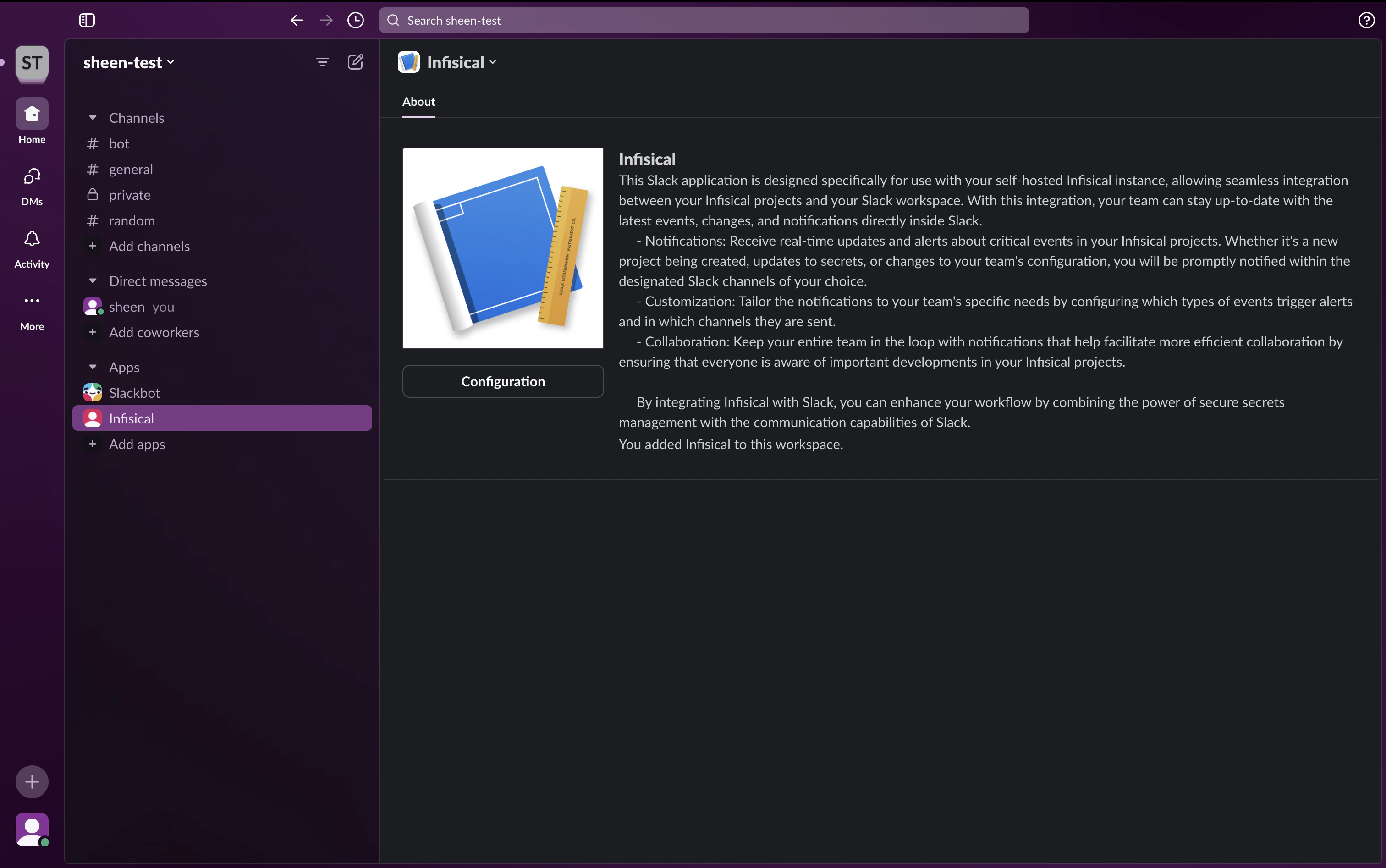
Task: Open the private channel
Action: coord(222,195)
